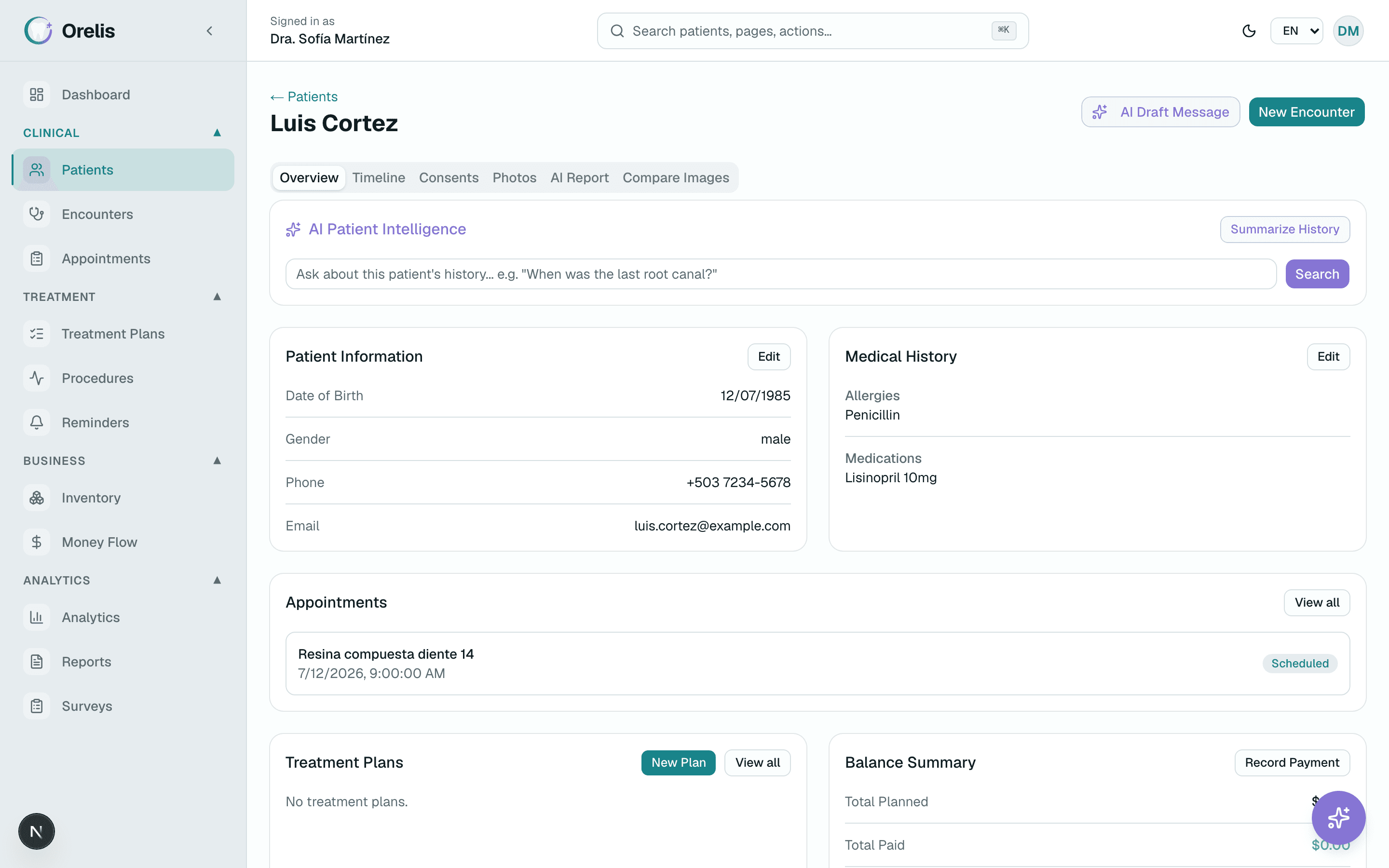Click the purple Search button
The image size is (1389, 868).
click(x=1317, y=274)
